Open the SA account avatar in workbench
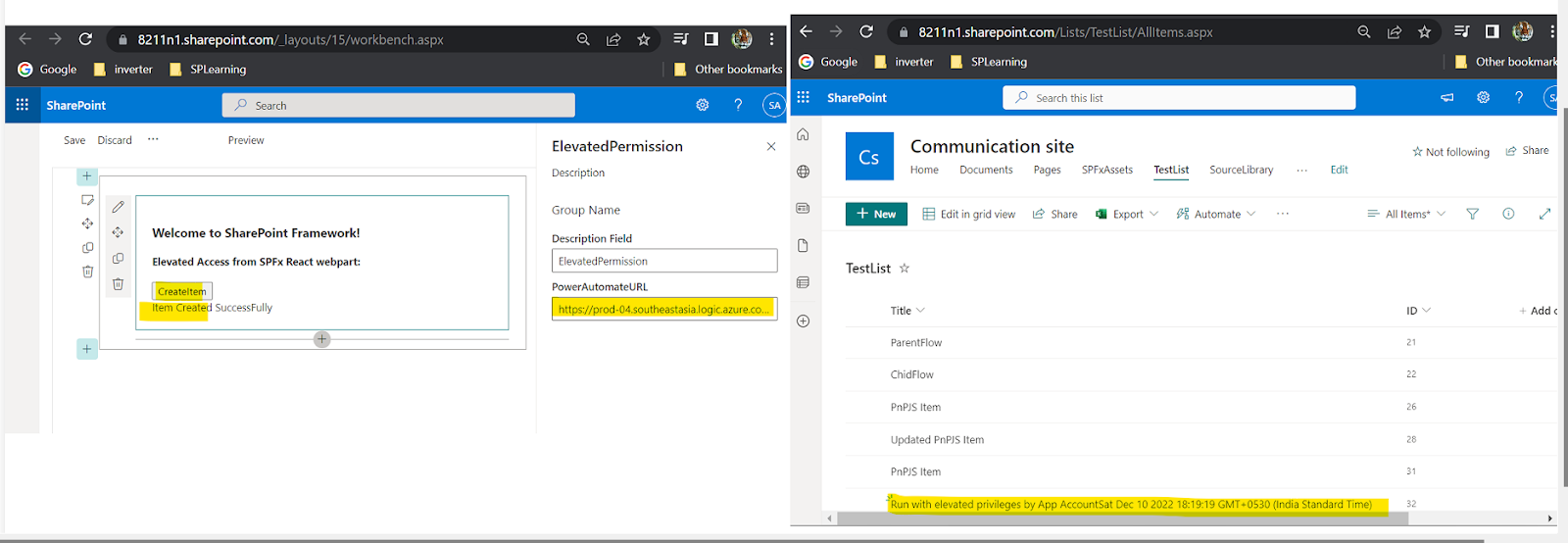 coord(774,105)
